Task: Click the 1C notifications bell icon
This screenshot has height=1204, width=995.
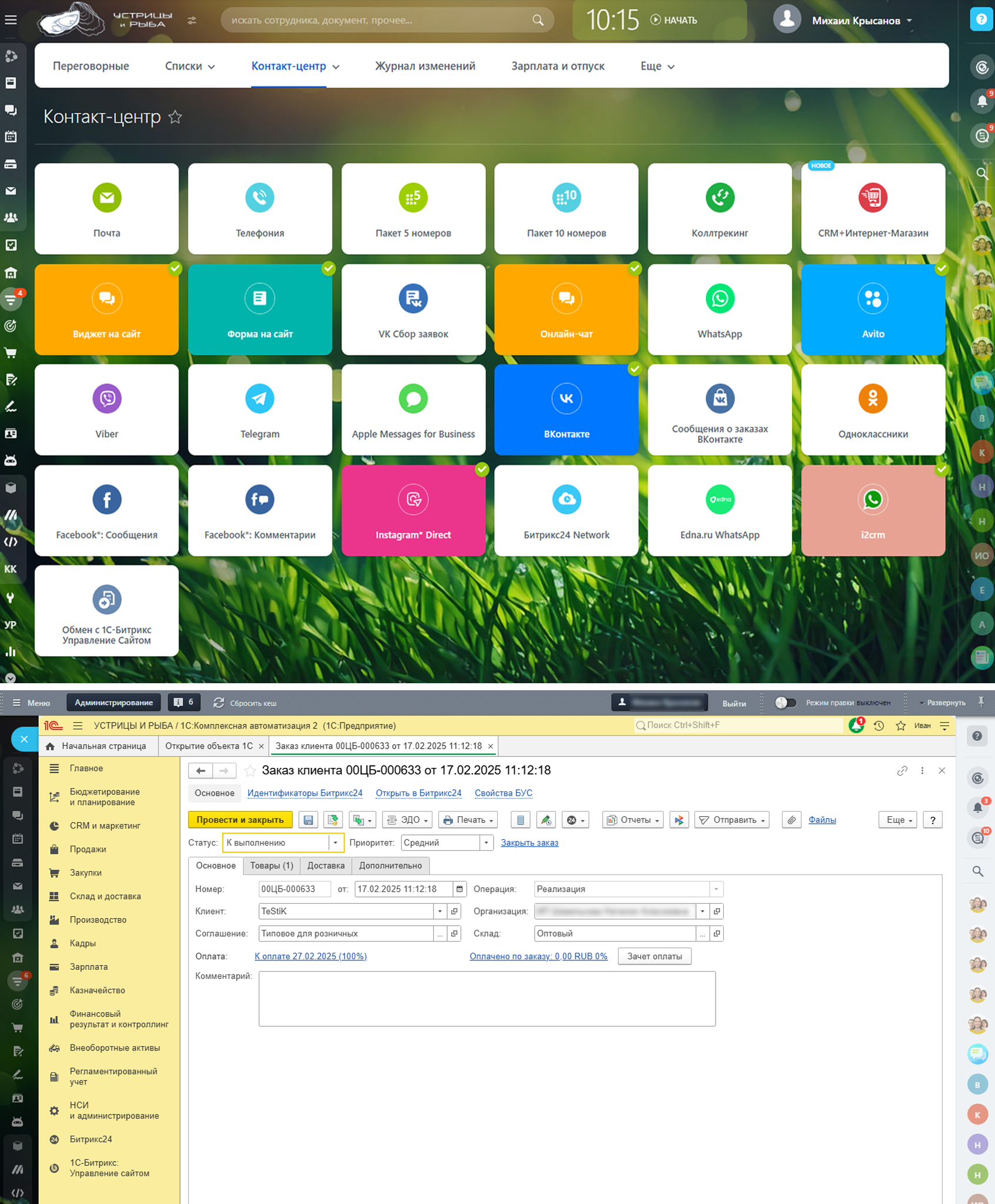Action: click(x=856, y=726)
